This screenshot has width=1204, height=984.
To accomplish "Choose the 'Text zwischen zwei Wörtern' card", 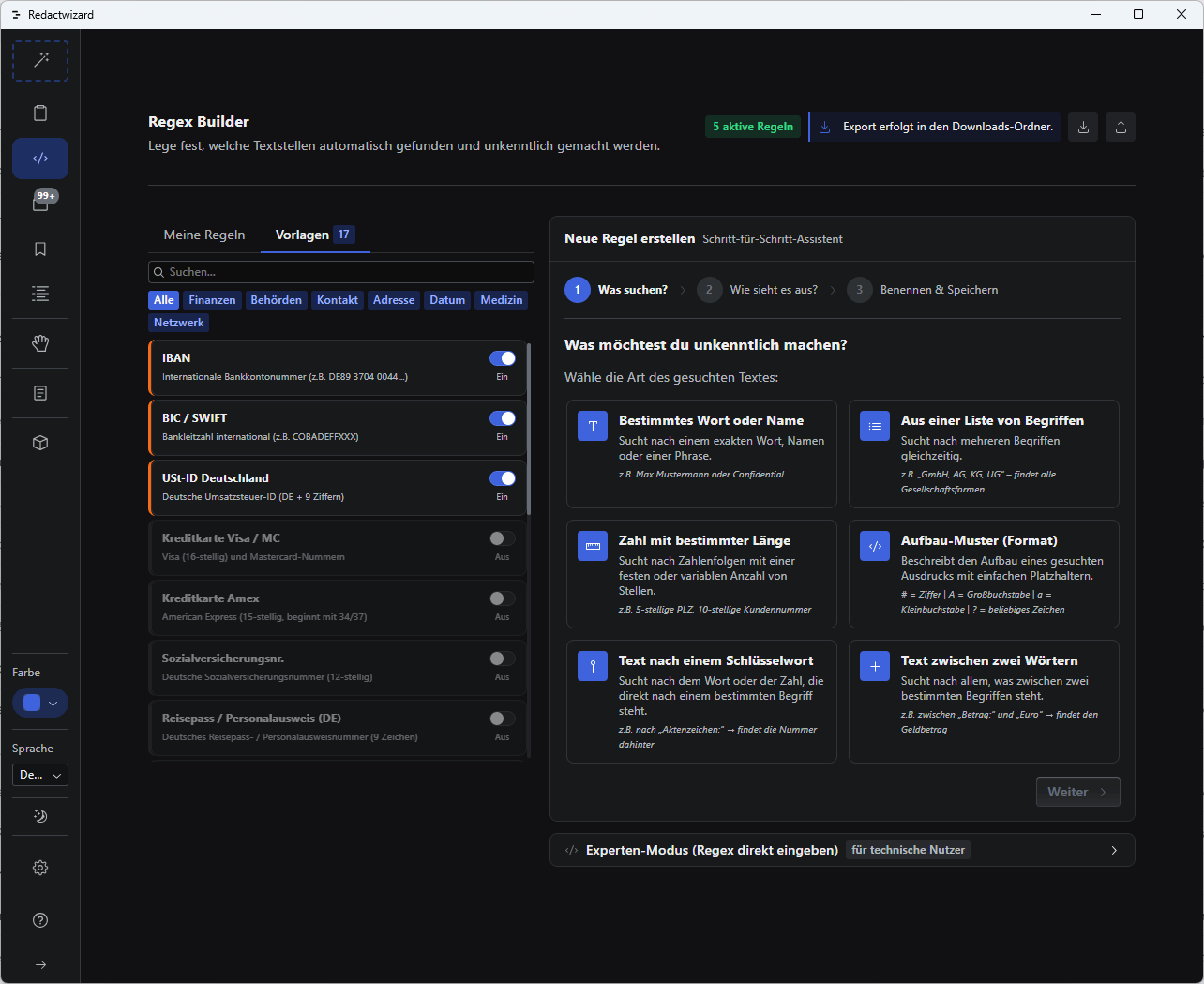I will tap(984, 702).
